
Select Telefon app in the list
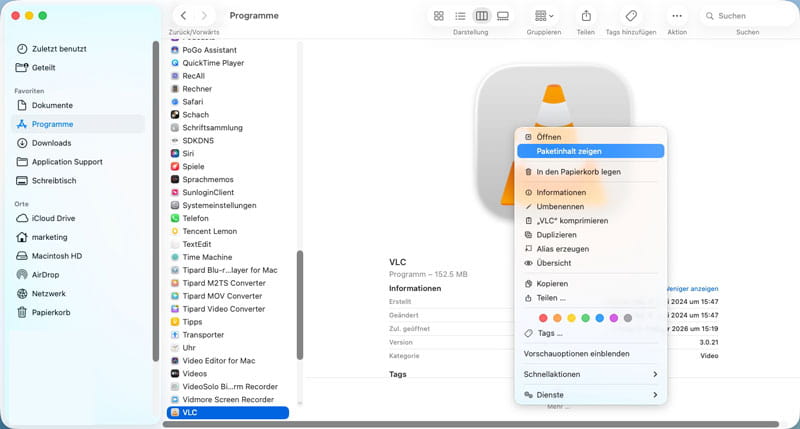point(195,218)
